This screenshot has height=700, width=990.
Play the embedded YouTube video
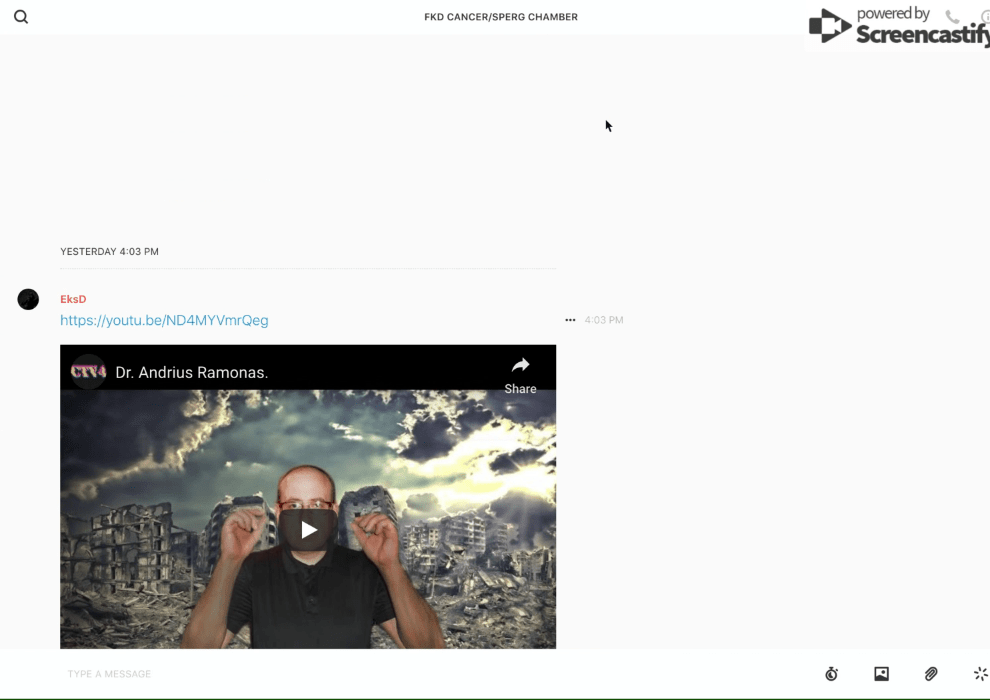coord(308,529)
